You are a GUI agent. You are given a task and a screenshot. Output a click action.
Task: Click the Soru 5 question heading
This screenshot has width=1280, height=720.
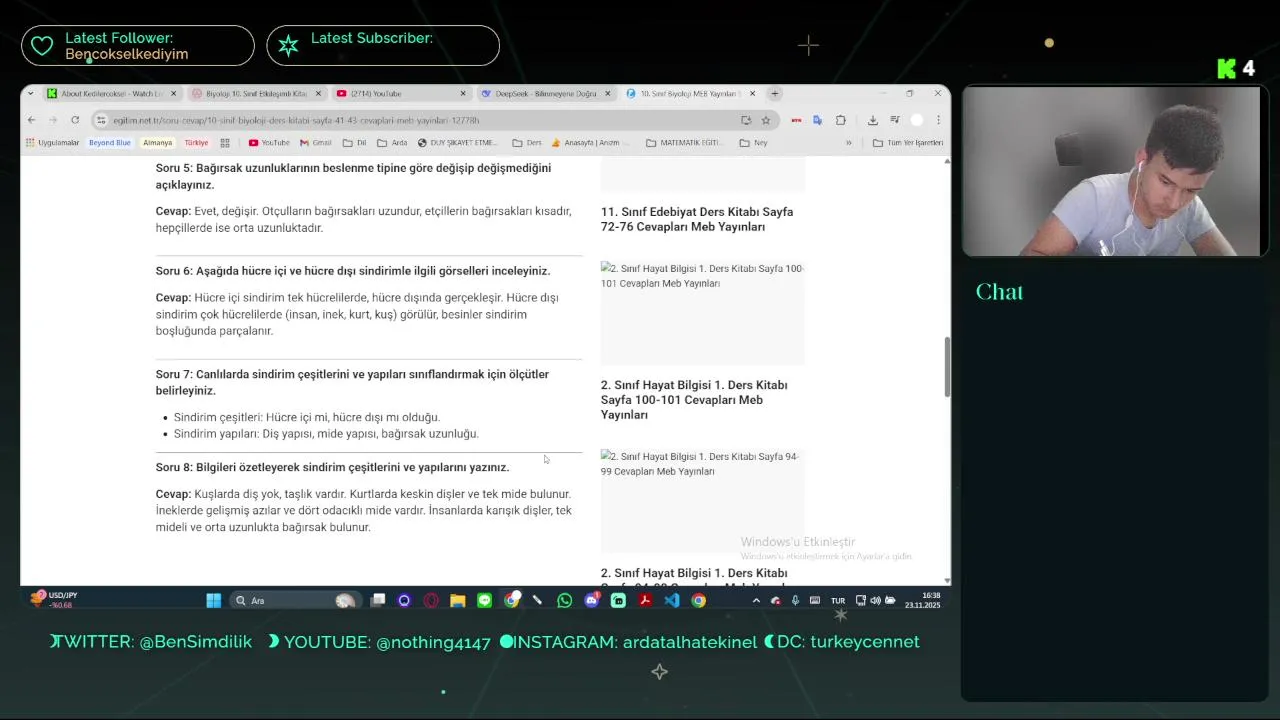tap(353, 176)
